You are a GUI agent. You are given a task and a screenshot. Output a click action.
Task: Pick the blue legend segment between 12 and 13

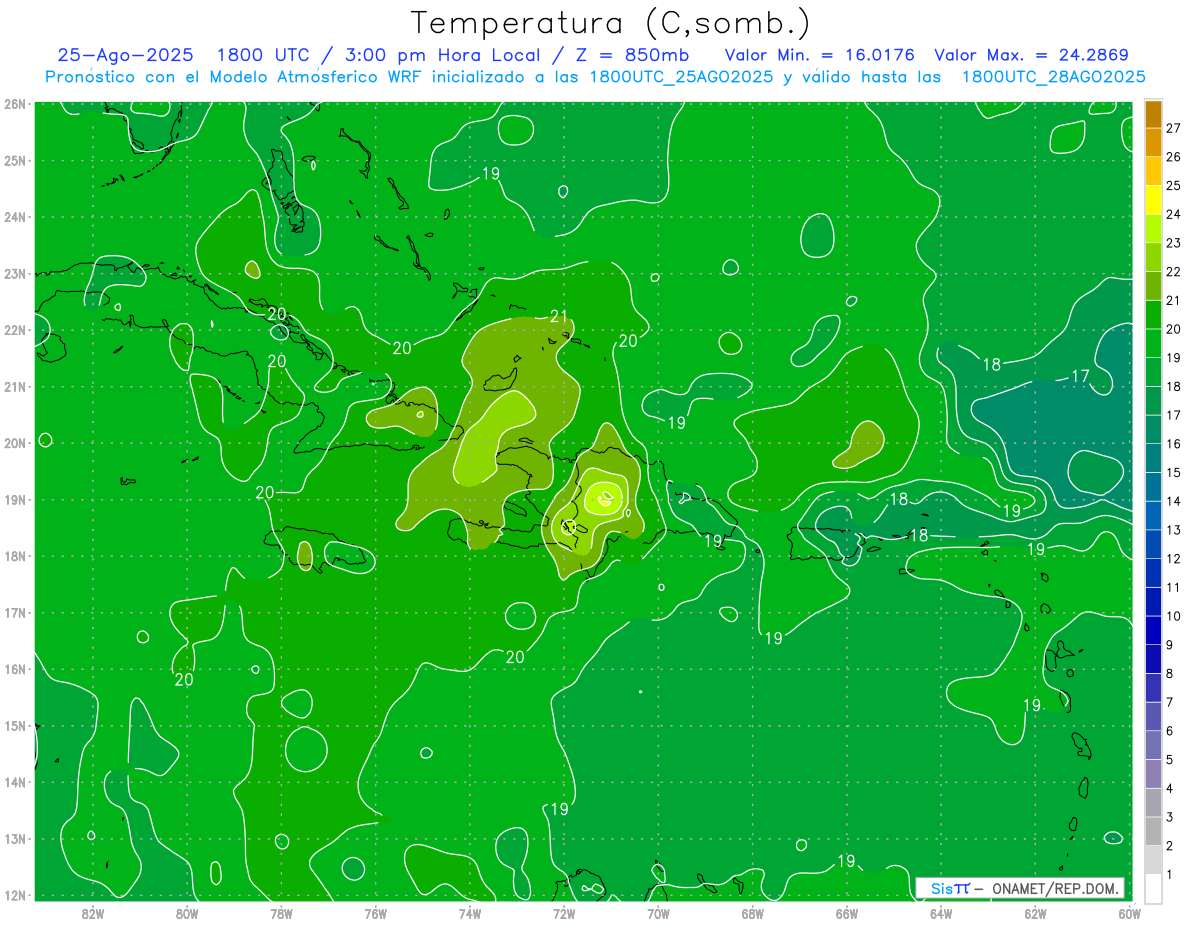coord(1153,544)
